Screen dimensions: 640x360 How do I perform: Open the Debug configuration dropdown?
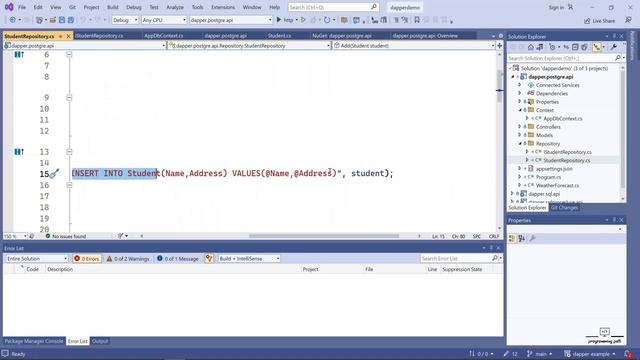pos(125,20)
